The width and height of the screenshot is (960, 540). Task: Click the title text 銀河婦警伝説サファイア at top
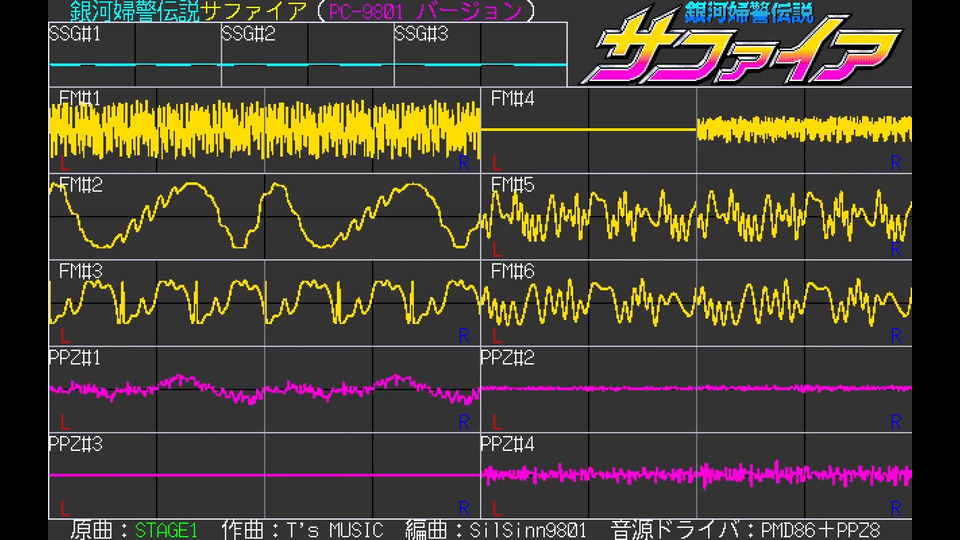[189, 11]
